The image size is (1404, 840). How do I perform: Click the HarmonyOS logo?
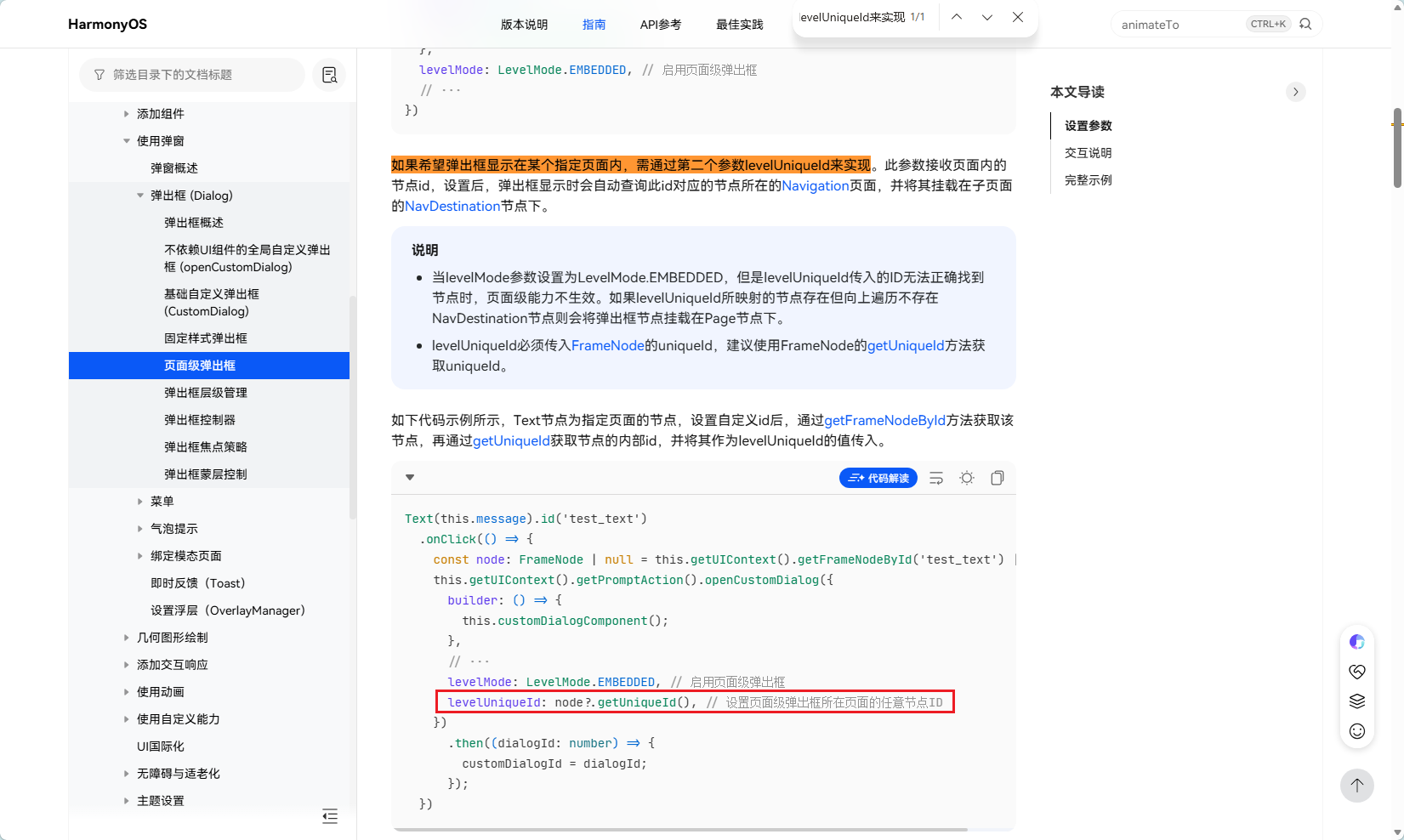coord(107,24)
